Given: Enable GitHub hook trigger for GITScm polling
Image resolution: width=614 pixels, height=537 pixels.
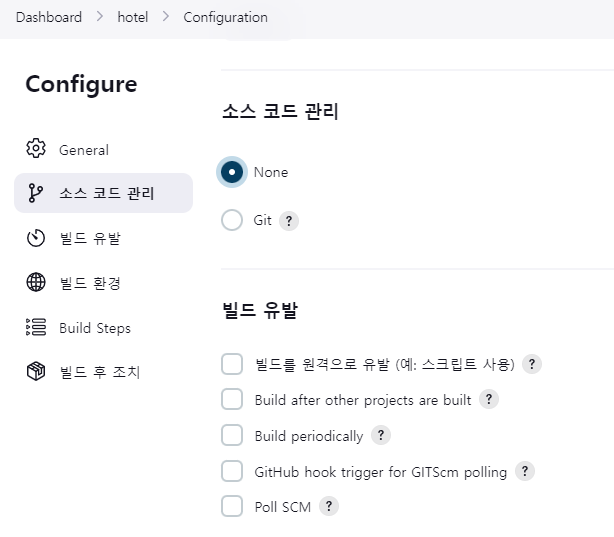Looking at the screenshot, I should click(x=232, y=471).
